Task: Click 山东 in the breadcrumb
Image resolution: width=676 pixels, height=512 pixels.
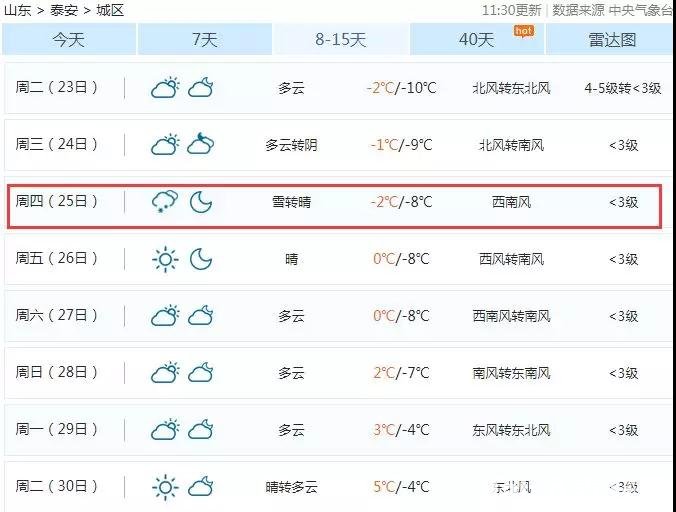Action: (18, 10)
